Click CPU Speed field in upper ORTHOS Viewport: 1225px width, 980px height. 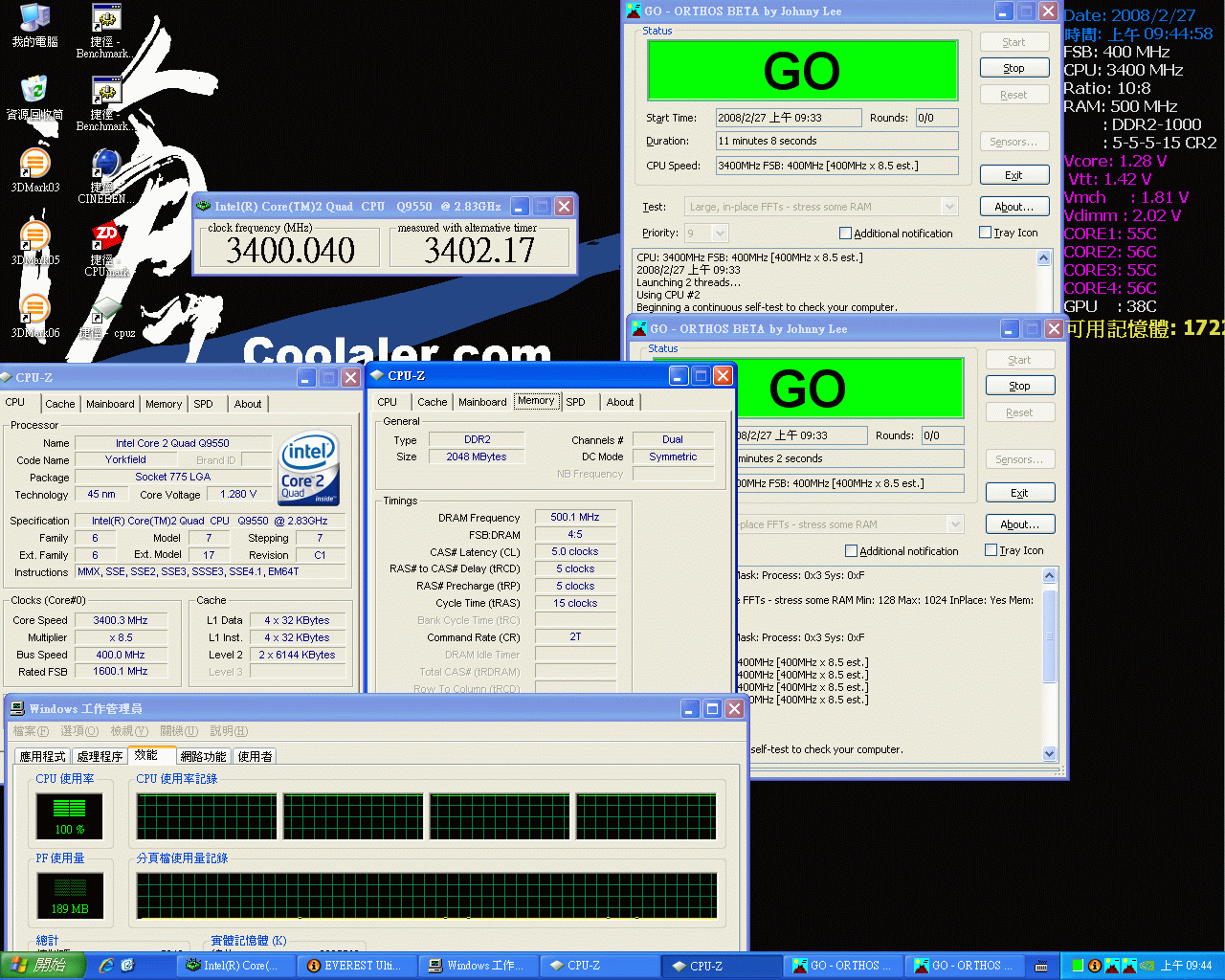[x=837, y=166]
